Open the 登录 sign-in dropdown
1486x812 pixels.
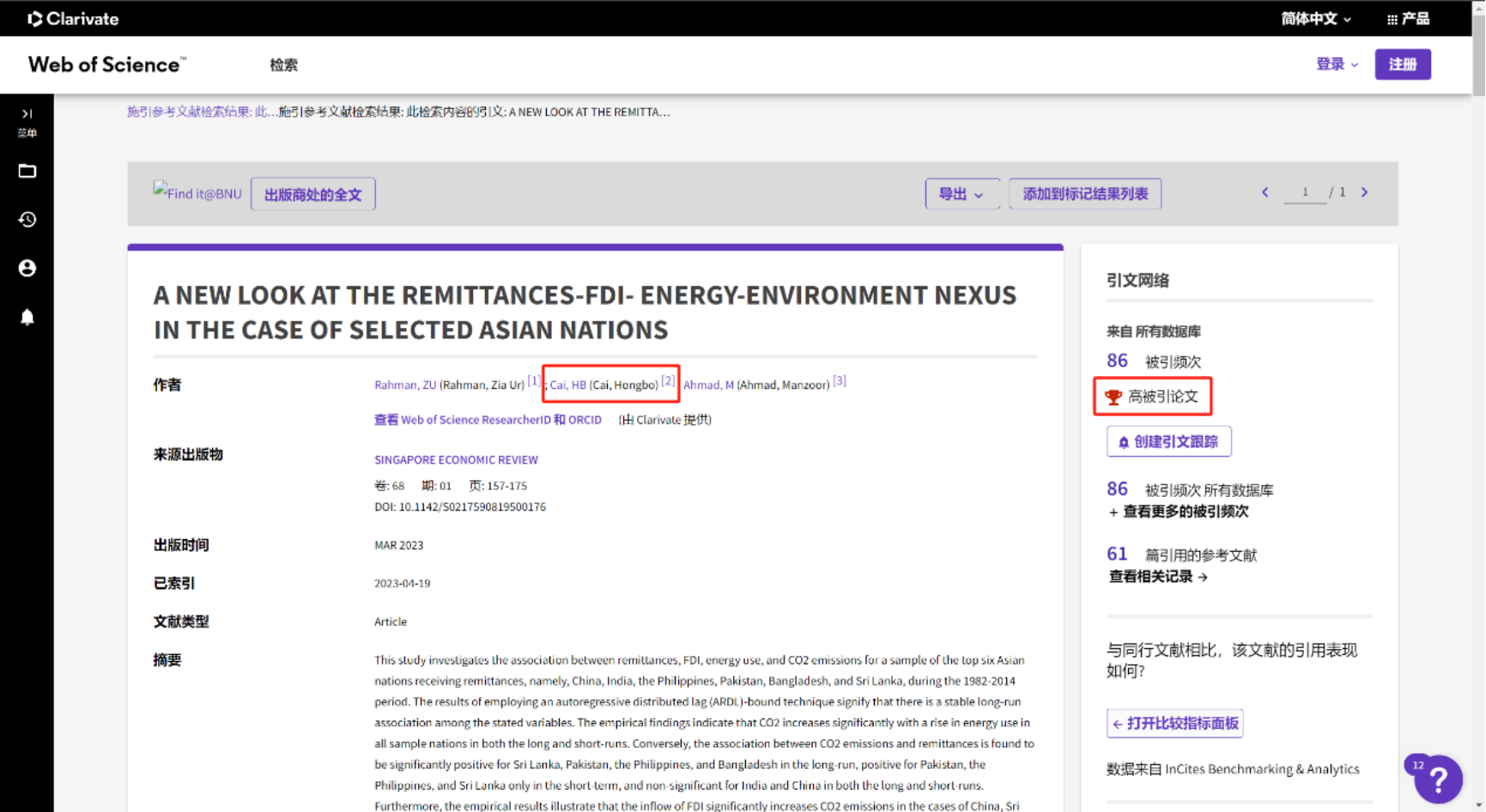[x=1337, y=64]
